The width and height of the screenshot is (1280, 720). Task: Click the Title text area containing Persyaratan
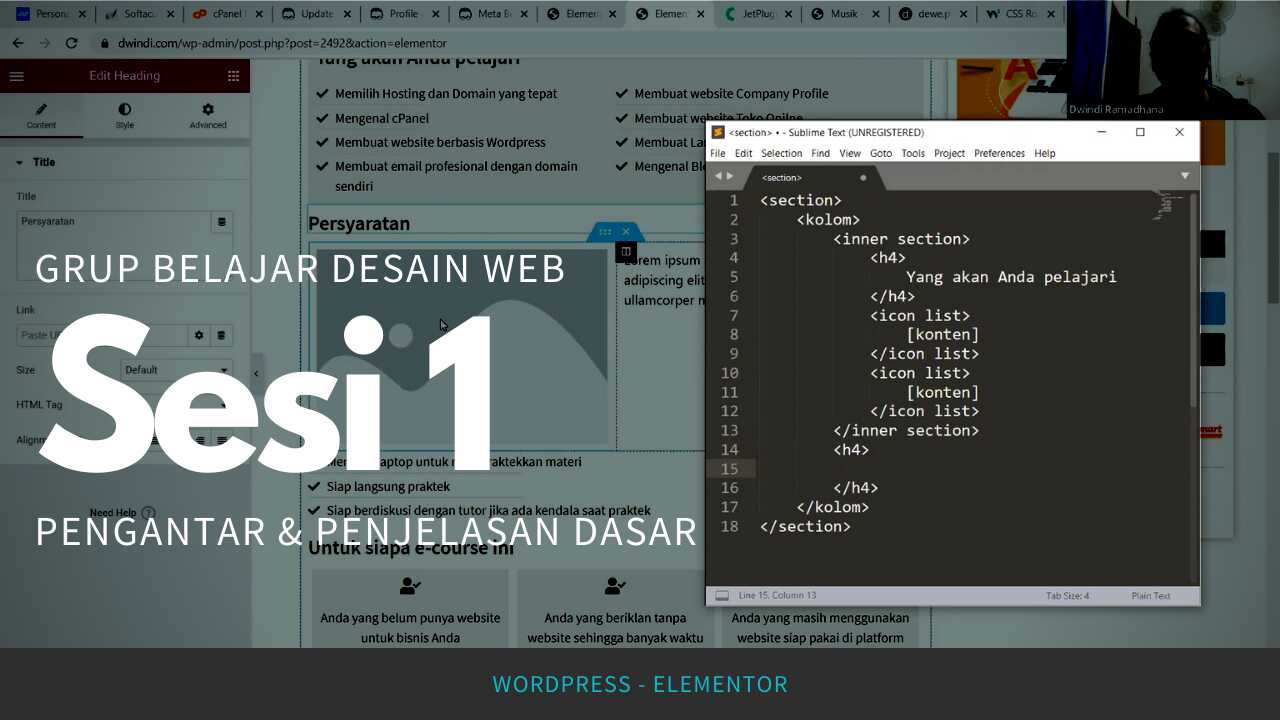pyautogui.click(x=114, y=246)
